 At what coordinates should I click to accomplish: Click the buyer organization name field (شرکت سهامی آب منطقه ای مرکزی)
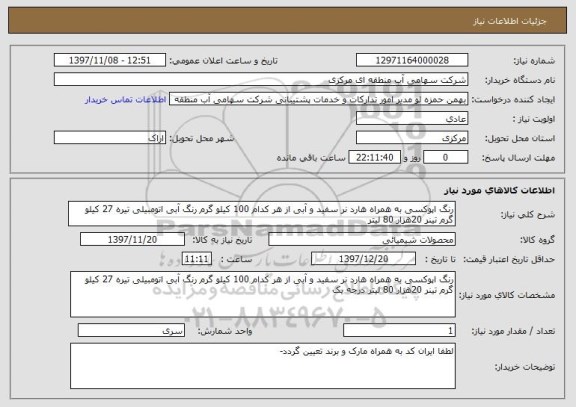(261, 79)
